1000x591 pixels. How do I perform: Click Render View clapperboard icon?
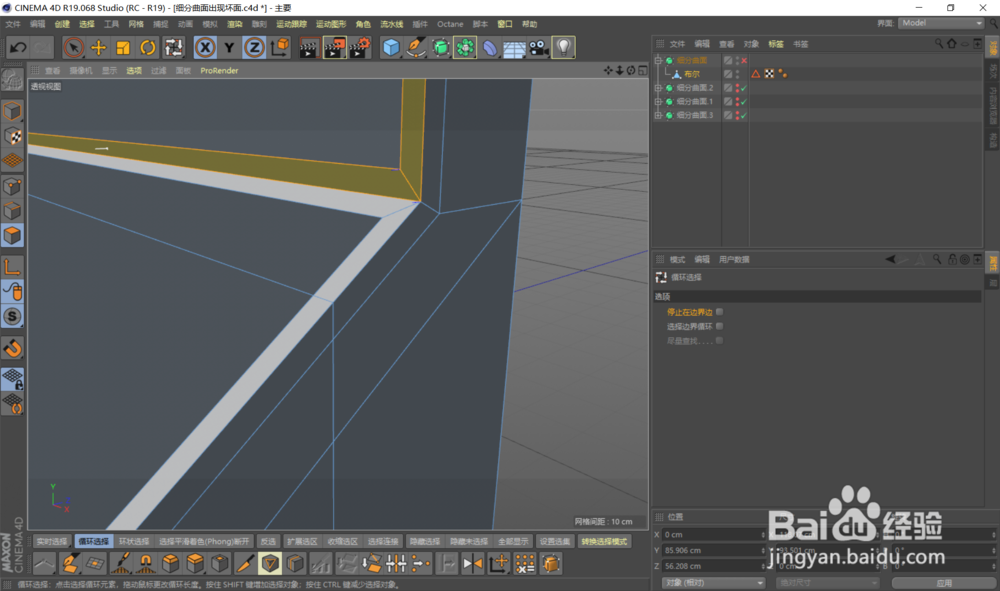click(309, 48)
